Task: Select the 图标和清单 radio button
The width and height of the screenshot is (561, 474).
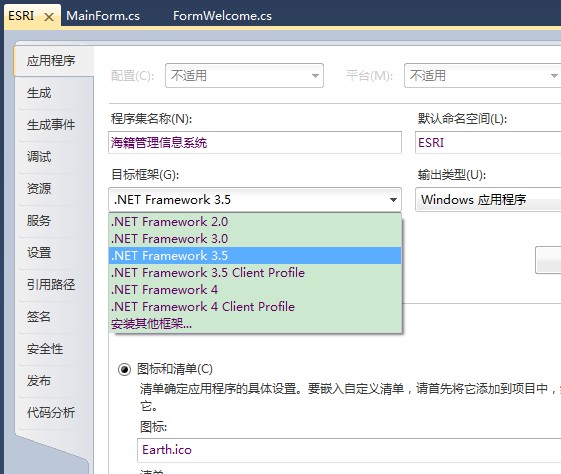Action: click(x=125, y=369)
